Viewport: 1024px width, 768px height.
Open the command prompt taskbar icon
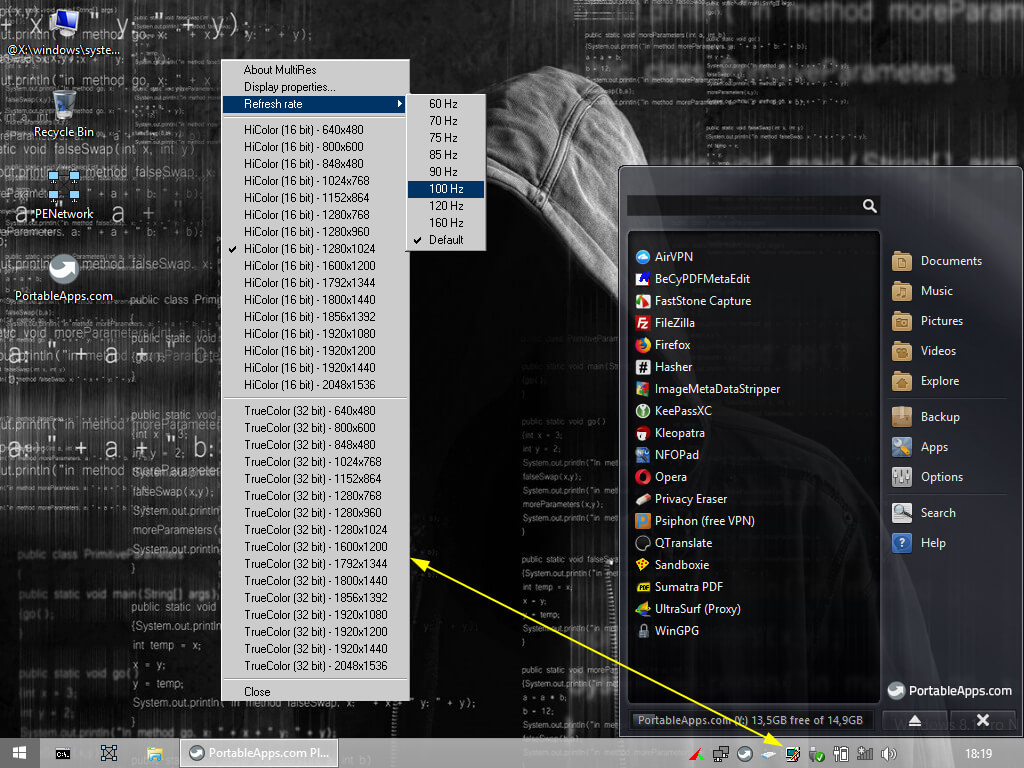point(63,754)
